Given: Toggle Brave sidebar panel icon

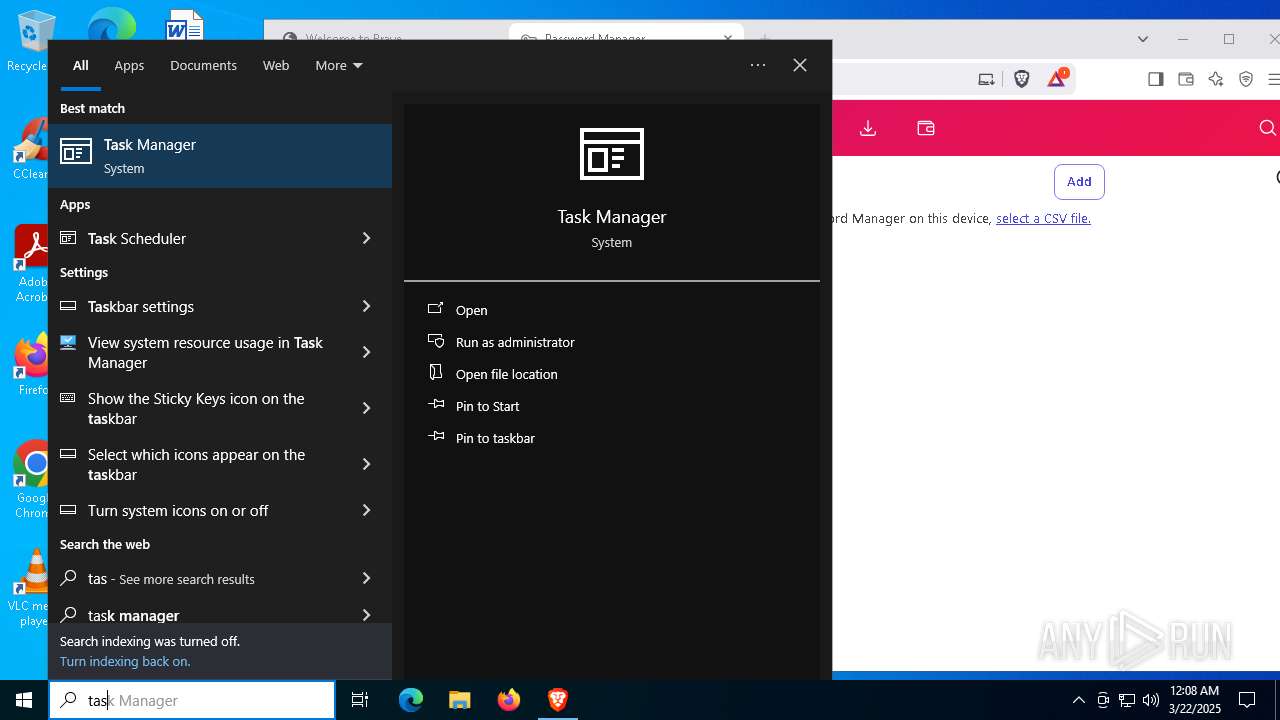Looking at the screenshot, I should [x=1156, y=79].
